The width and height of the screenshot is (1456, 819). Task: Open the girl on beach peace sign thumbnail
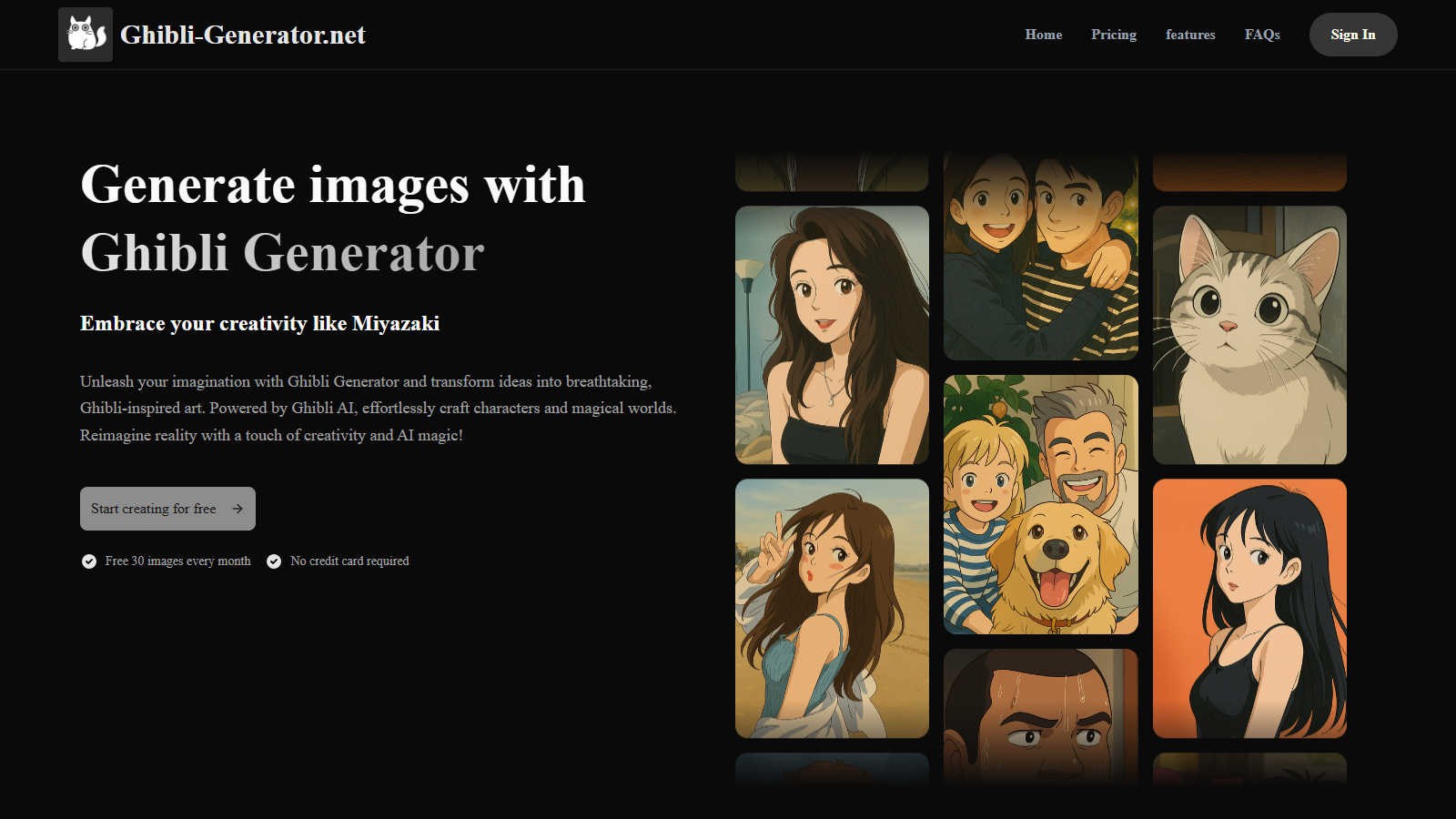(x=832, y=609)
